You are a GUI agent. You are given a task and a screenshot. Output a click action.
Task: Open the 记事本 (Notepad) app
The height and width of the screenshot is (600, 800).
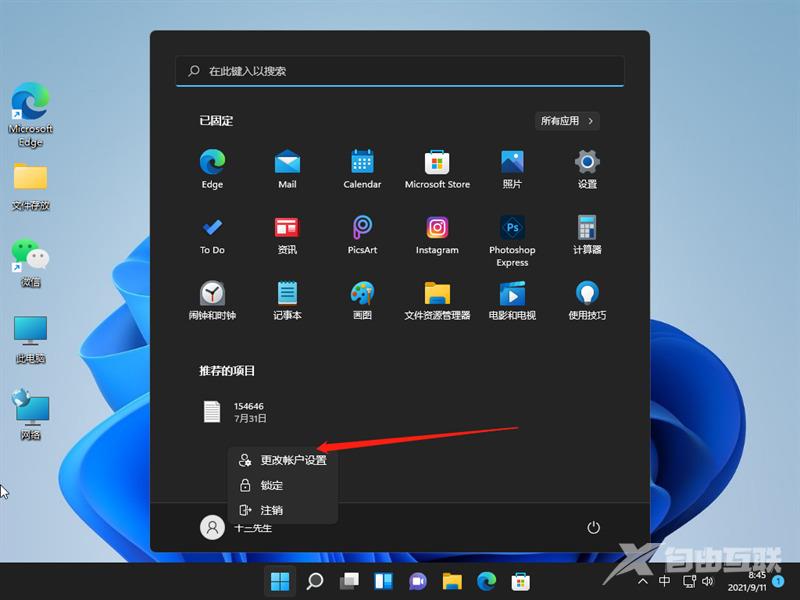tap(287, 298)
